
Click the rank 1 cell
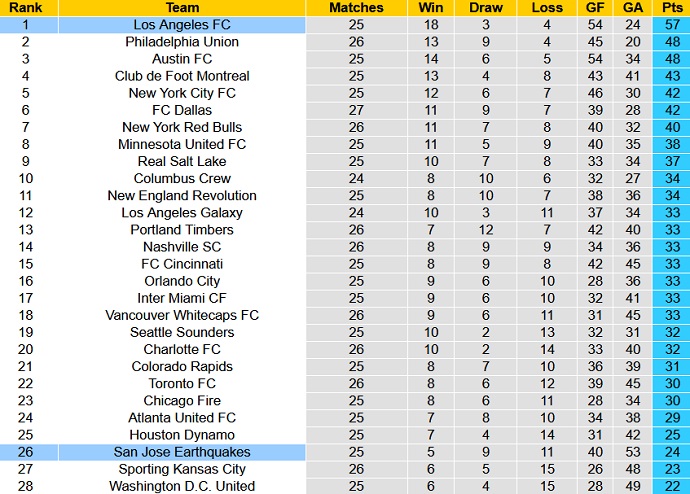(x=28, y=25)
